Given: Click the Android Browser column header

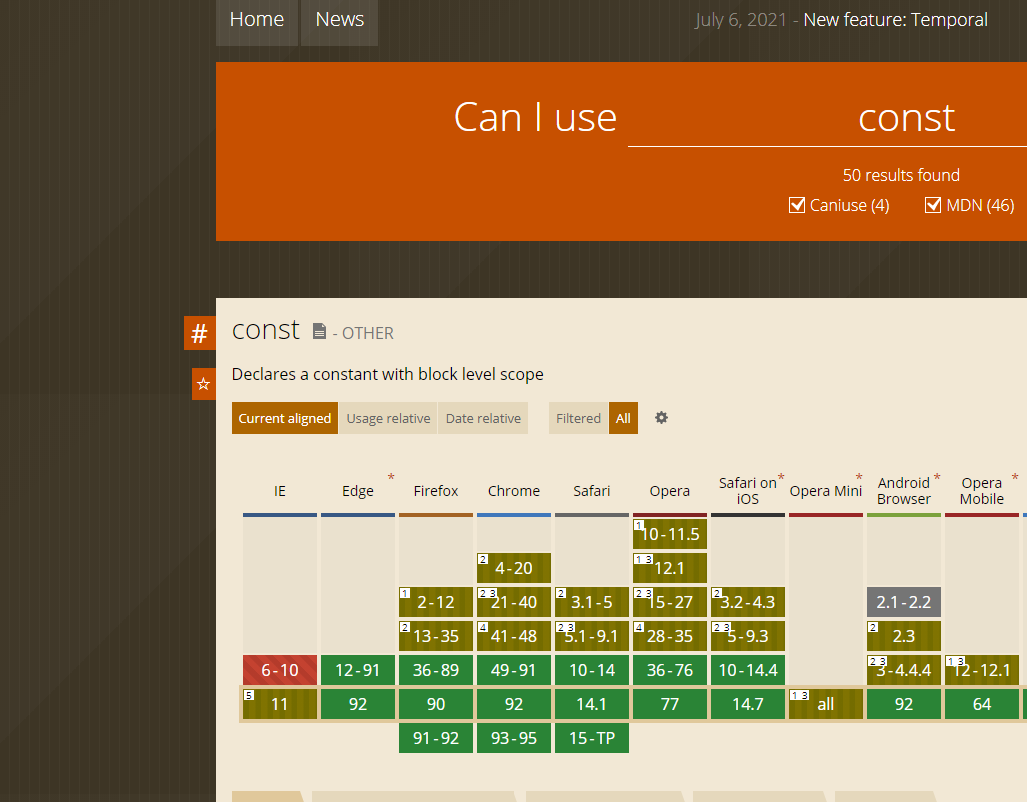Looking at the screenshot, I should tap(904, 491).
